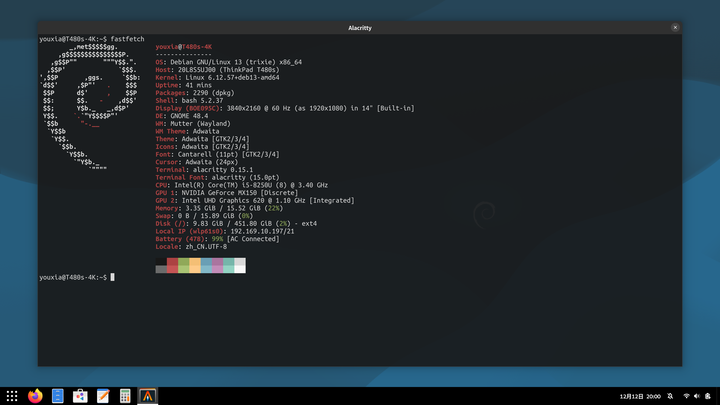Click the 'Disk (/): 9.83 GiB' line
The width and height of the screenshot is (720, 405).
(x=236, y=224)
